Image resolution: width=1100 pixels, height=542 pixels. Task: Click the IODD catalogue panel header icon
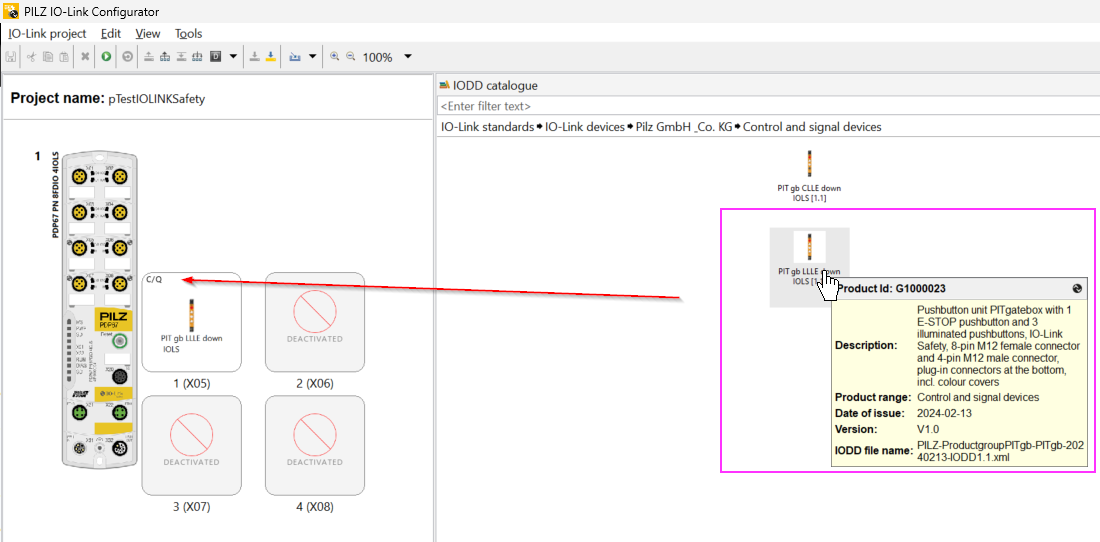tap(444, 86)
